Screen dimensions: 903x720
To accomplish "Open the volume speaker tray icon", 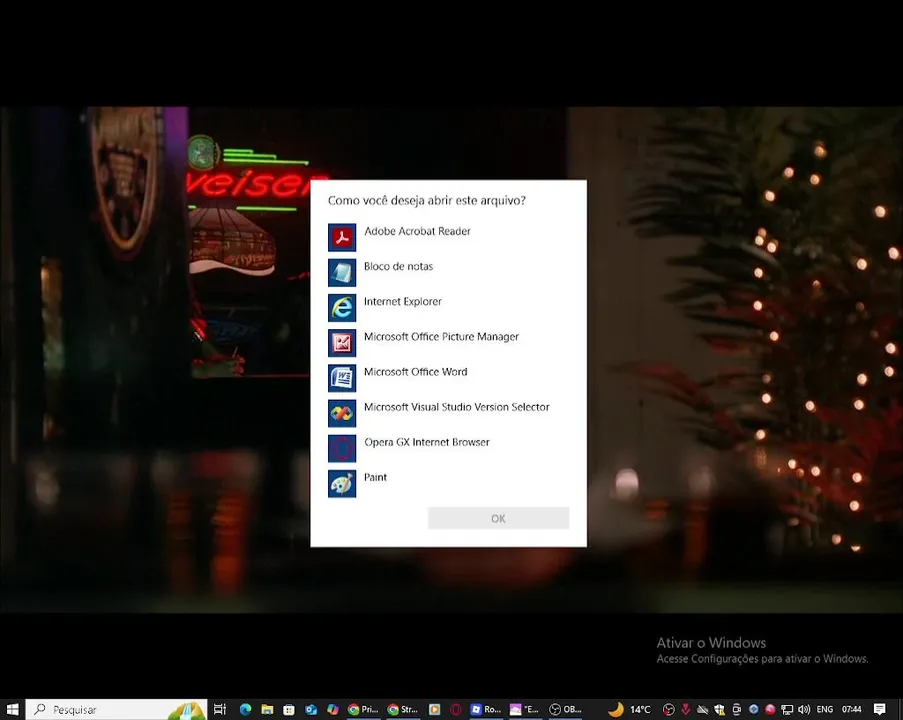I will [x=804, y=709].
